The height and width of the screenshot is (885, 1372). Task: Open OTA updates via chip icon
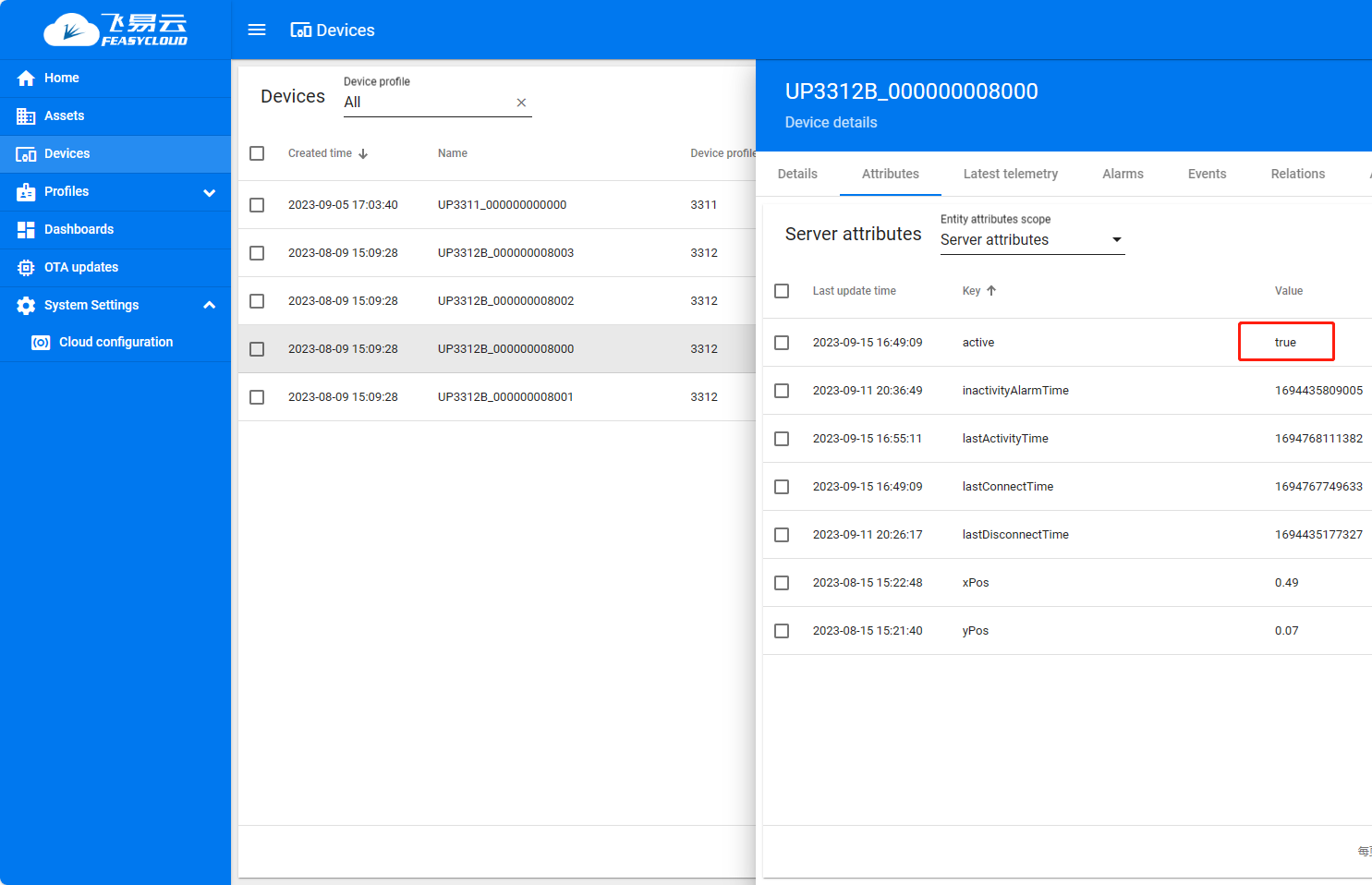click(26, 268)
